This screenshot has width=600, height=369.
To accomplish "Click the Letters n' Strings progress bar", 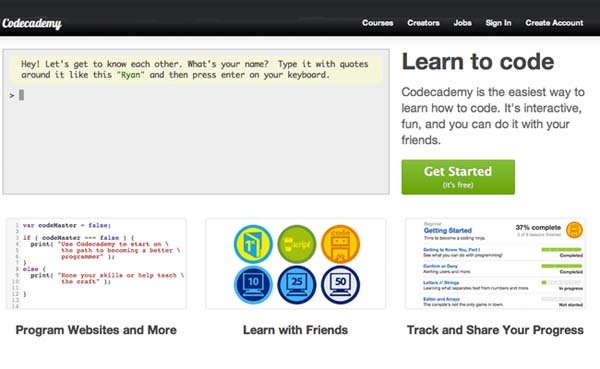I will (561, 282).
